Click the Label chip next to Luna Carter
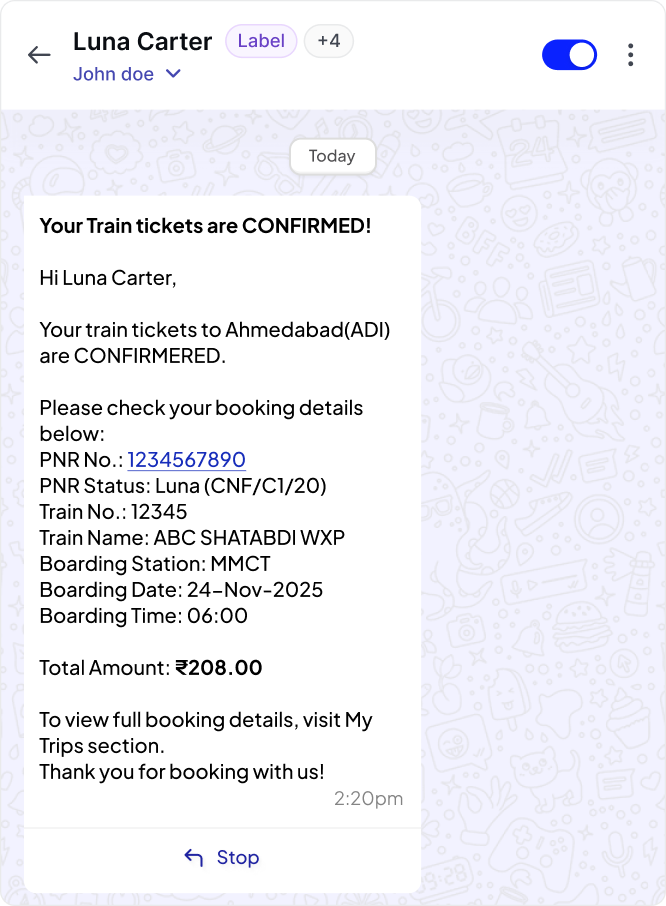The image size is (666, 906). pos(261,41)
